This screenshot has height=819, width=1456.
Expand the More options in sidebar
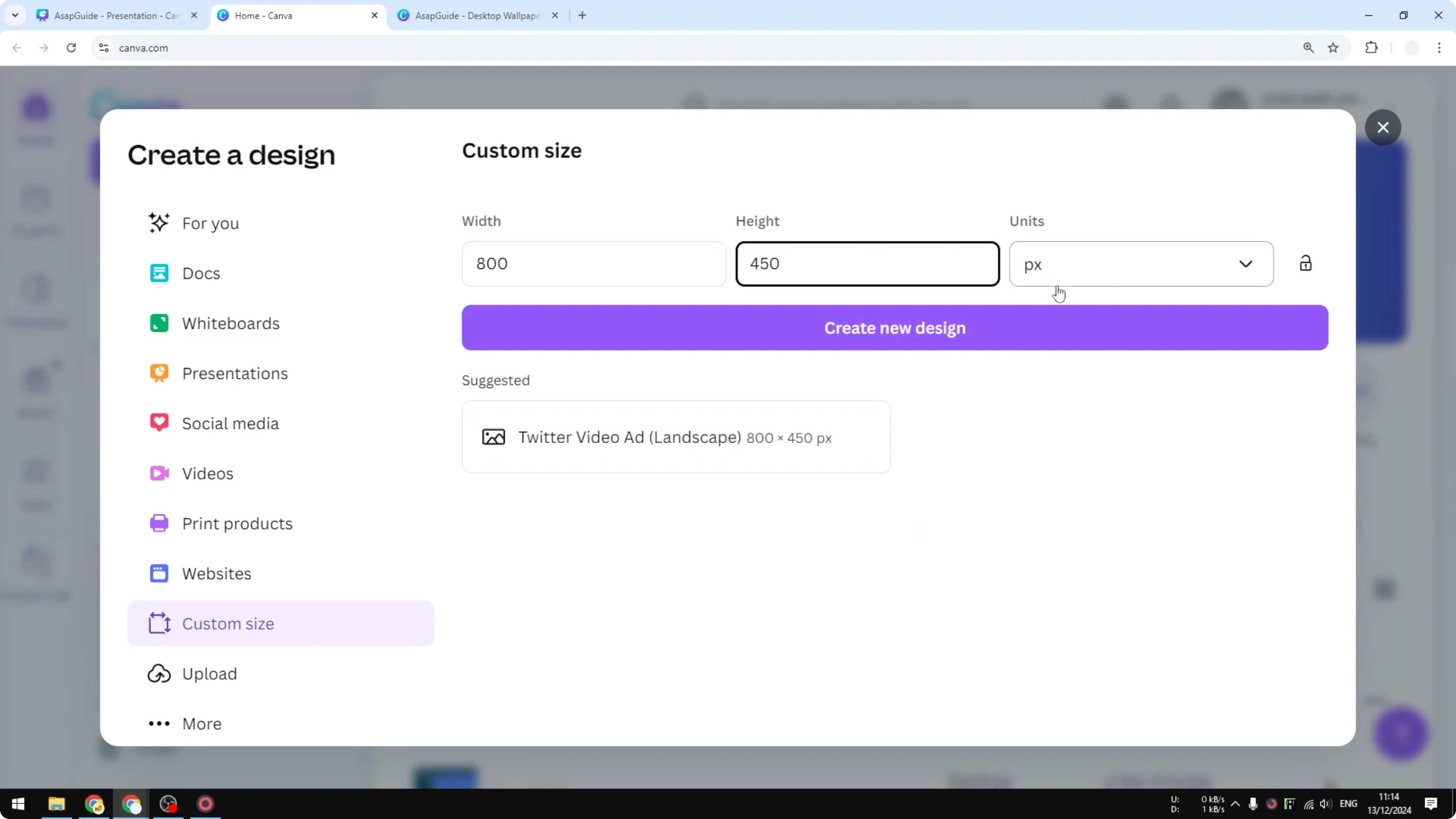[x=159, y=724]
